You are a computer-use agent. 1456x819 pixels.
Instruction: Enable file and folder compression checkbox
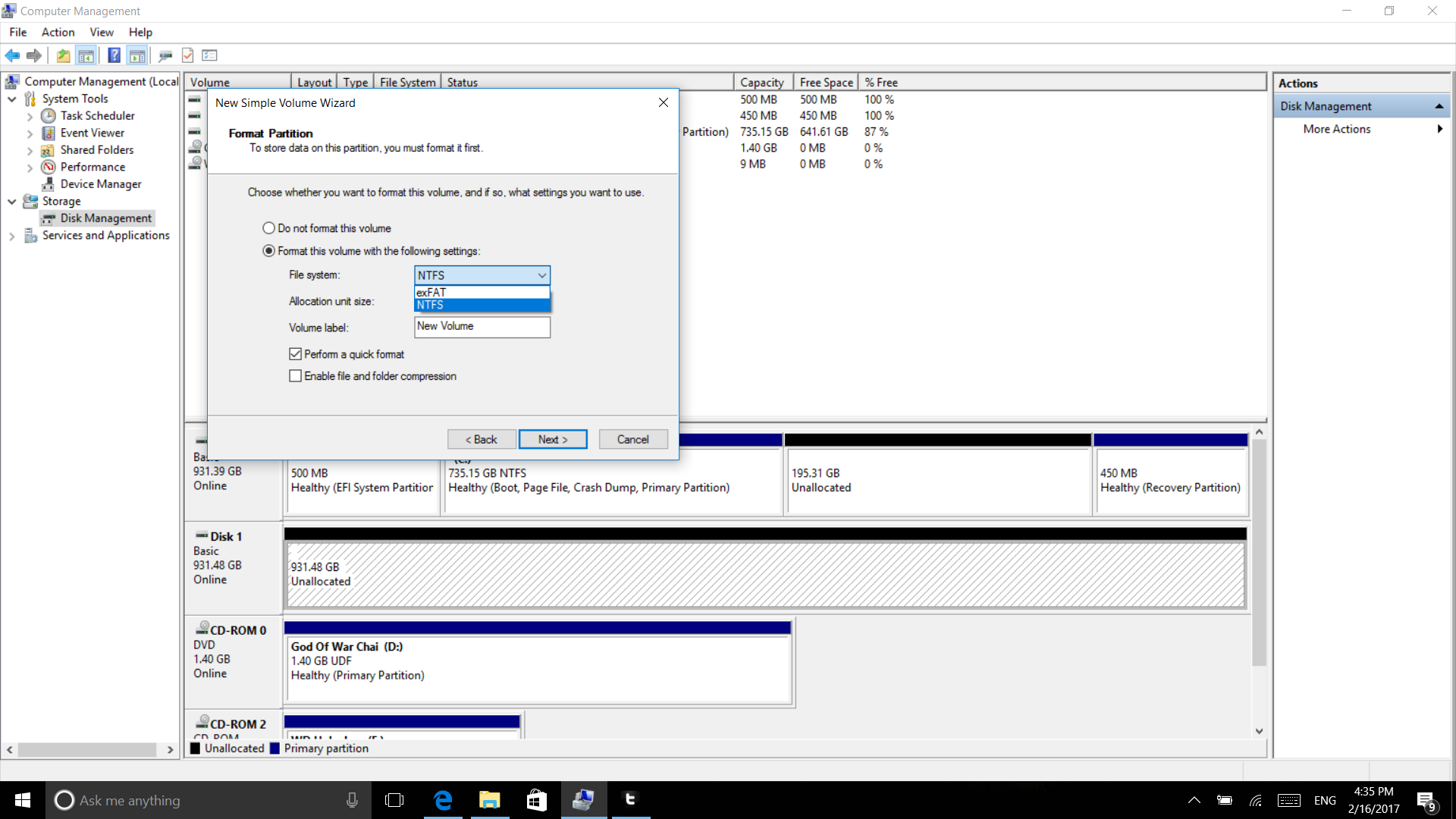pyautogui.click(x=295, y=376)
